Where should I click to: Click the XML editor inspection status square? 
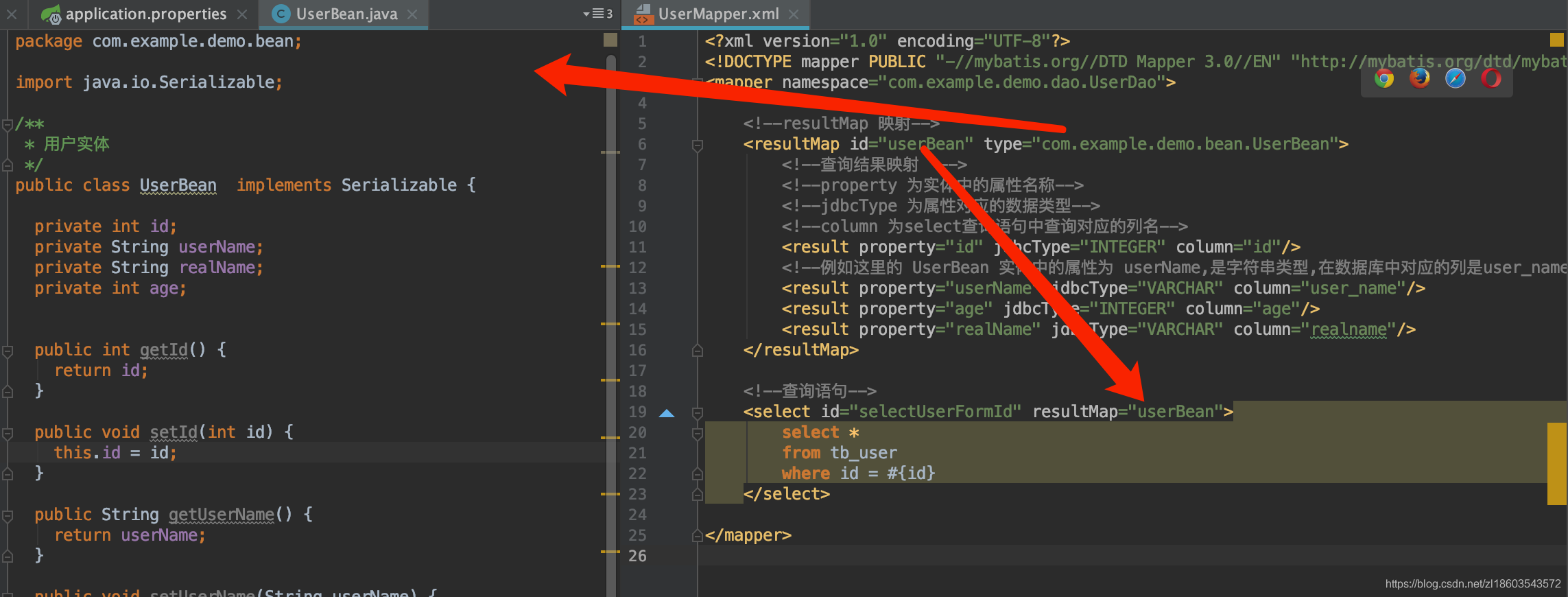pos(1556,40)
